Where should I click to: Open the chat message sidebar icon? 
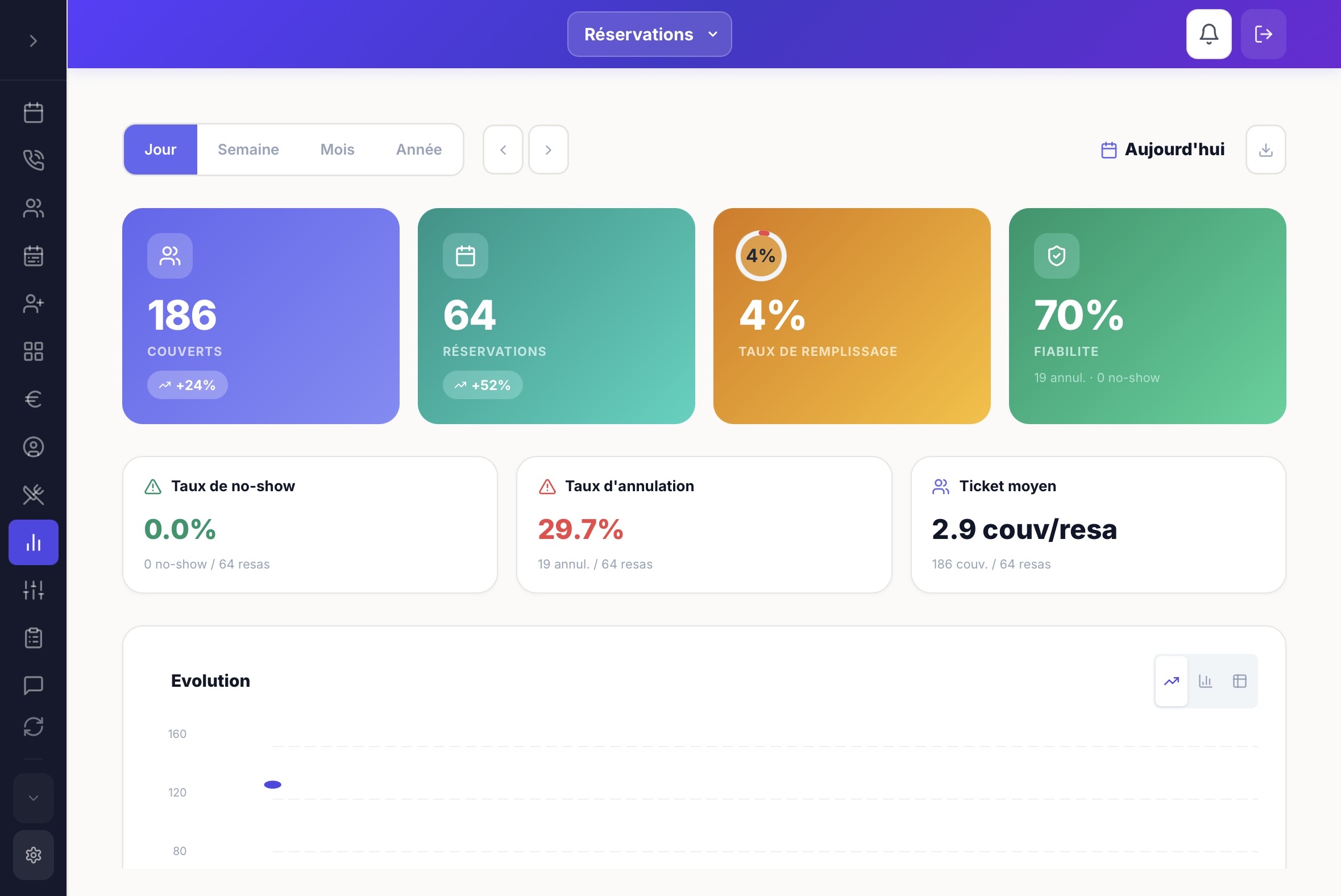tap(33, 685)
